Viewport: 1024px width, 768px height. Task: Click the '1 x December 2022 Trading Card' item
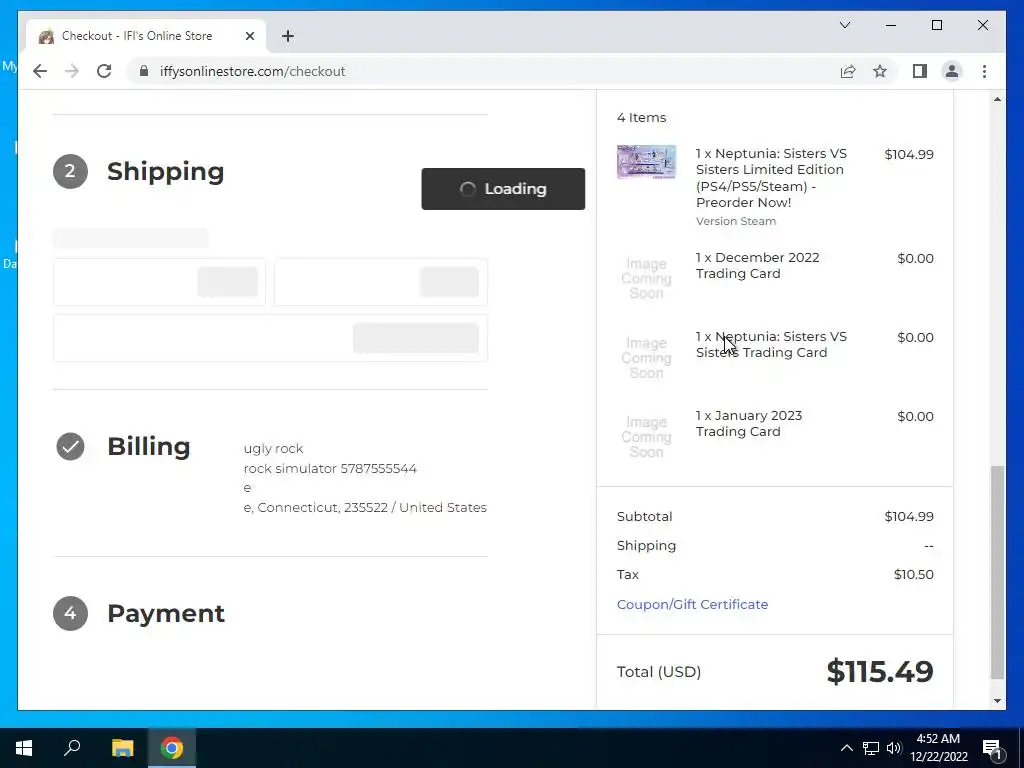coord(757,265)
